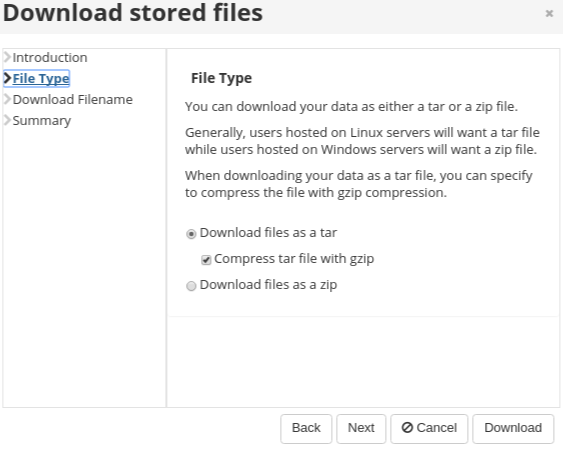Select Download files as a tar
563x449 pixels.
[x=191, y=234]
